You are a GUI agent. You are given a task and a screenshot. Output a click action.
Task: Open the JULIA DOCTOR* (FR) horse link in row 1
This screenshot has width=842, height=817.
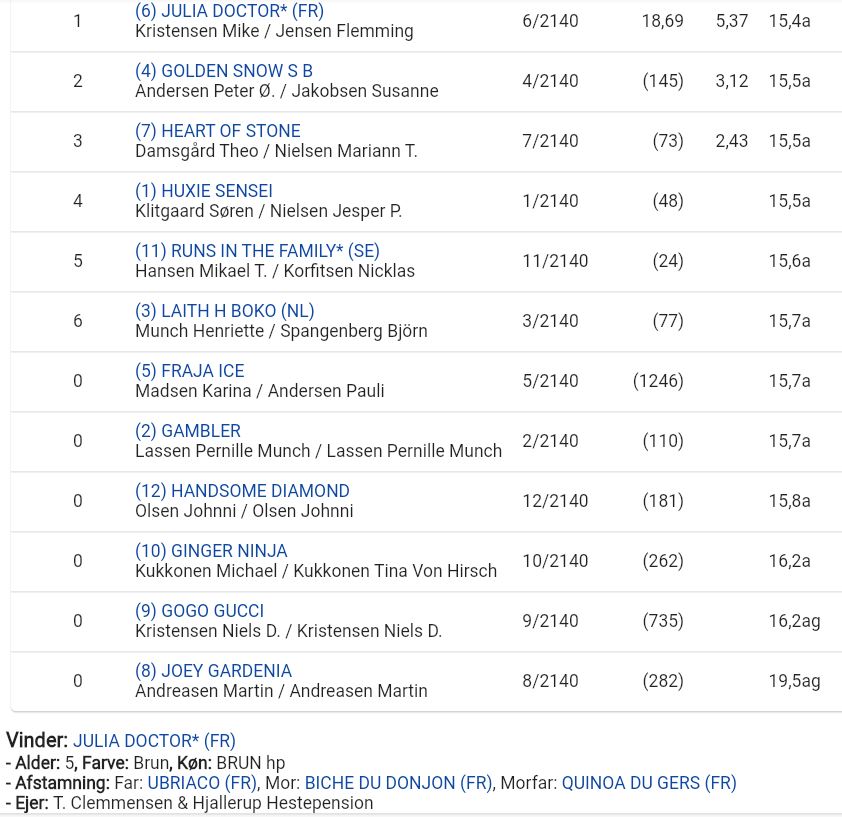(x=229, y=10)
